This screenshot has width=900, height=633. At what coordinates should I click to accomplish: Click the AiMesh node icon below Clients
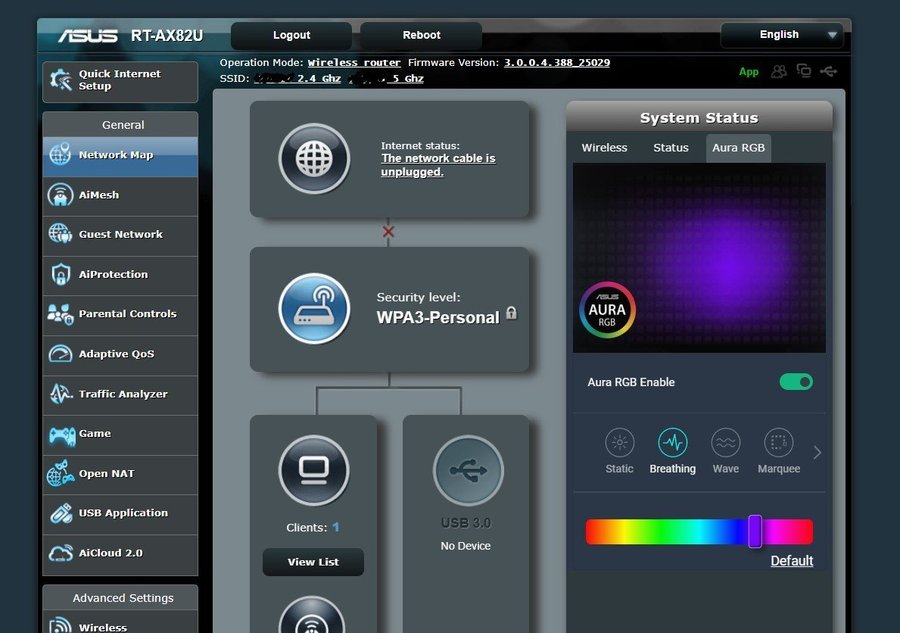[x=312, y=615]
